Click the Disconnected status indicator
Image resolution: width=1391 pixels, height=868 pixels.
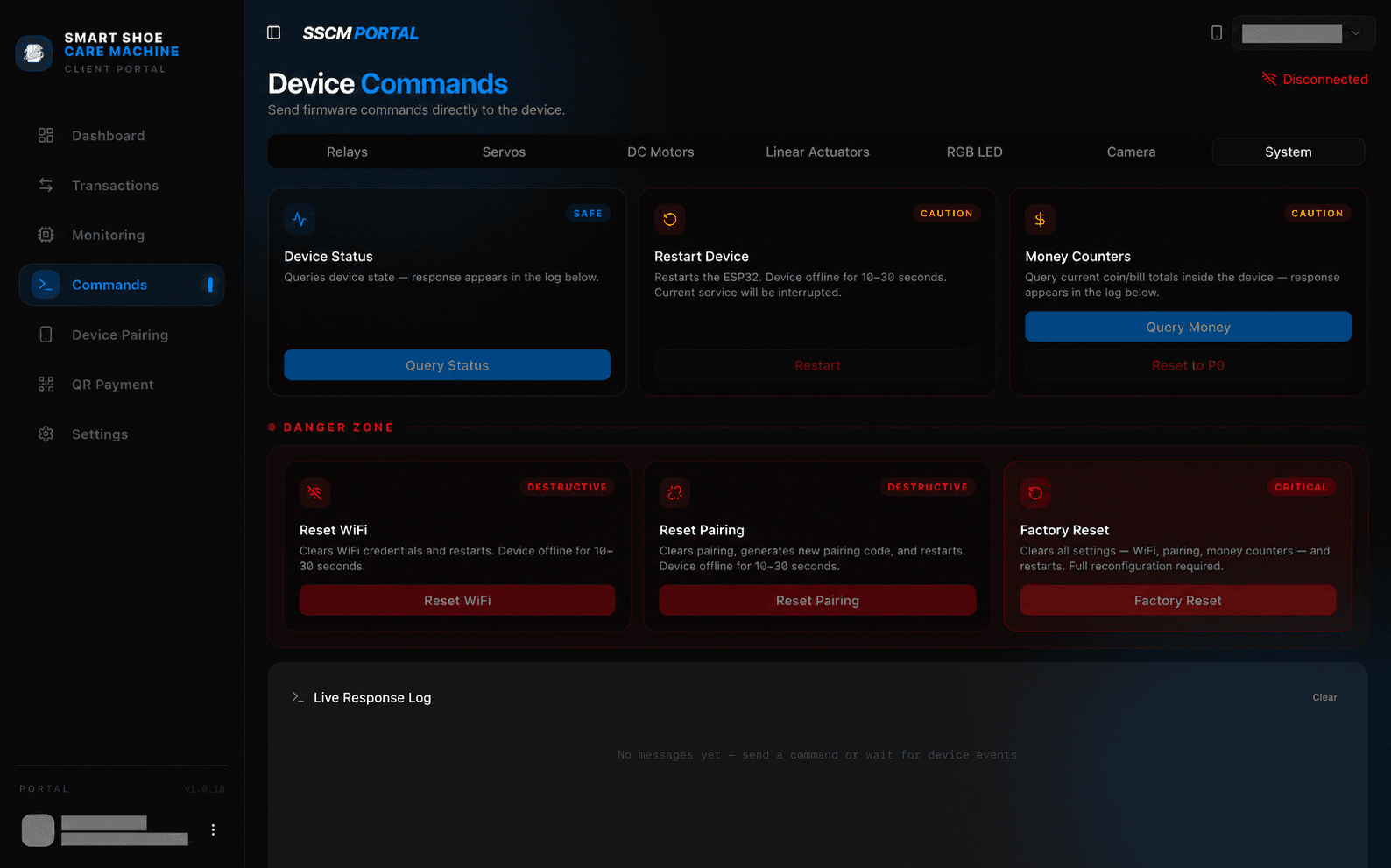click(x=1315, y=79)
